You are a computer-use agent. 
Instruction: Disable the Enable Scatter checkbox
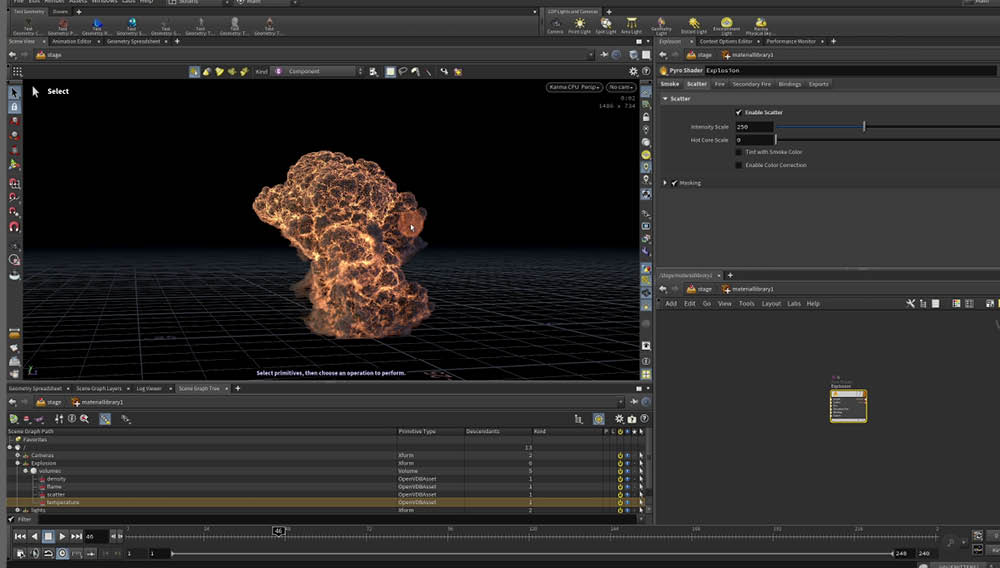(x=739, y=112)
